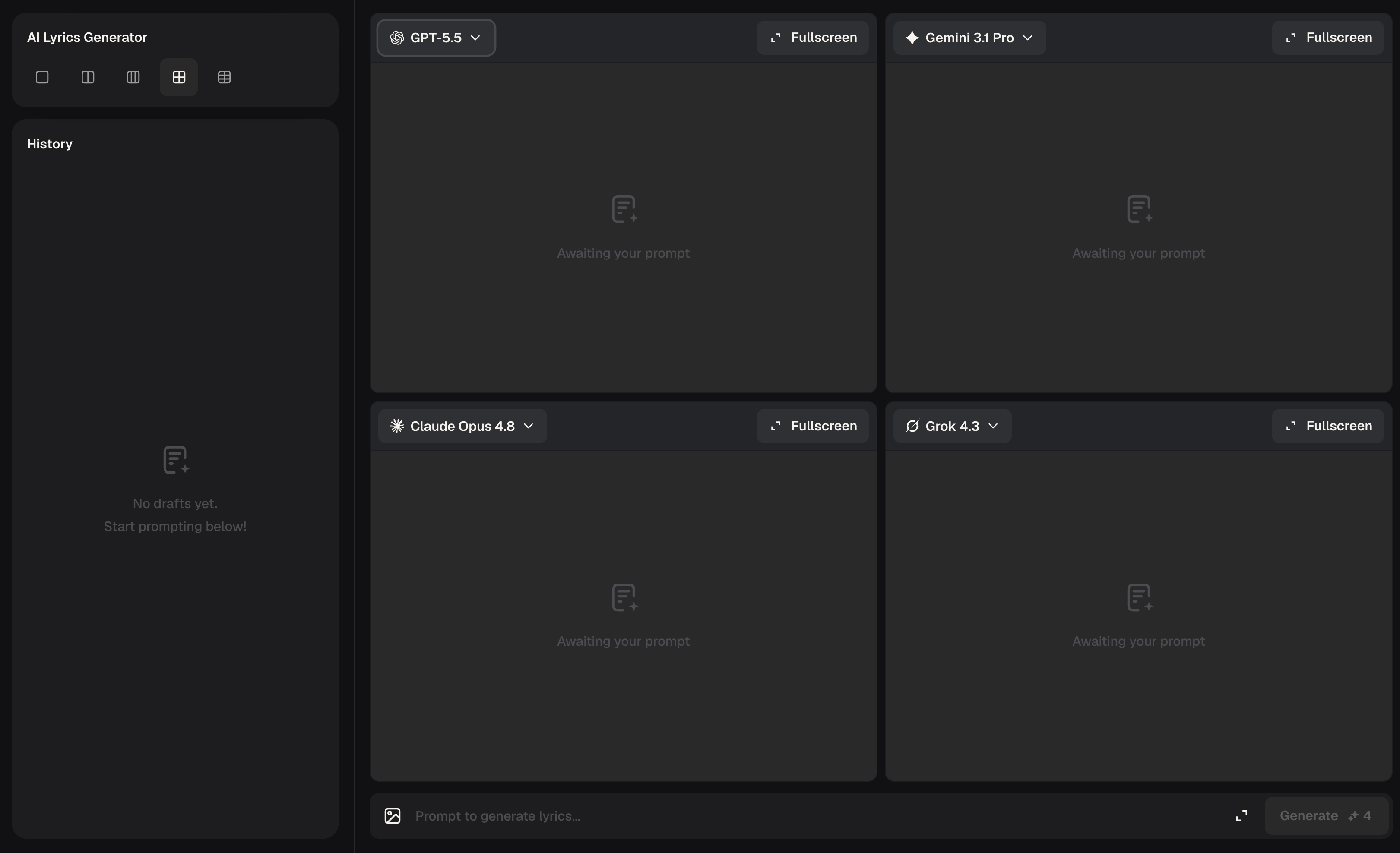Switch to single-panel layout icon

tap(42, 77)
